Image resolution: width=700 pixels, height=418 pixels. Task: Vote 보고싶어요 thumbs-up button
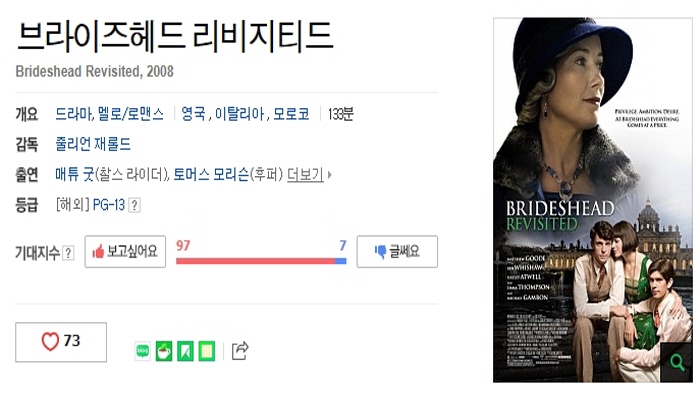(x=125, y=251)
